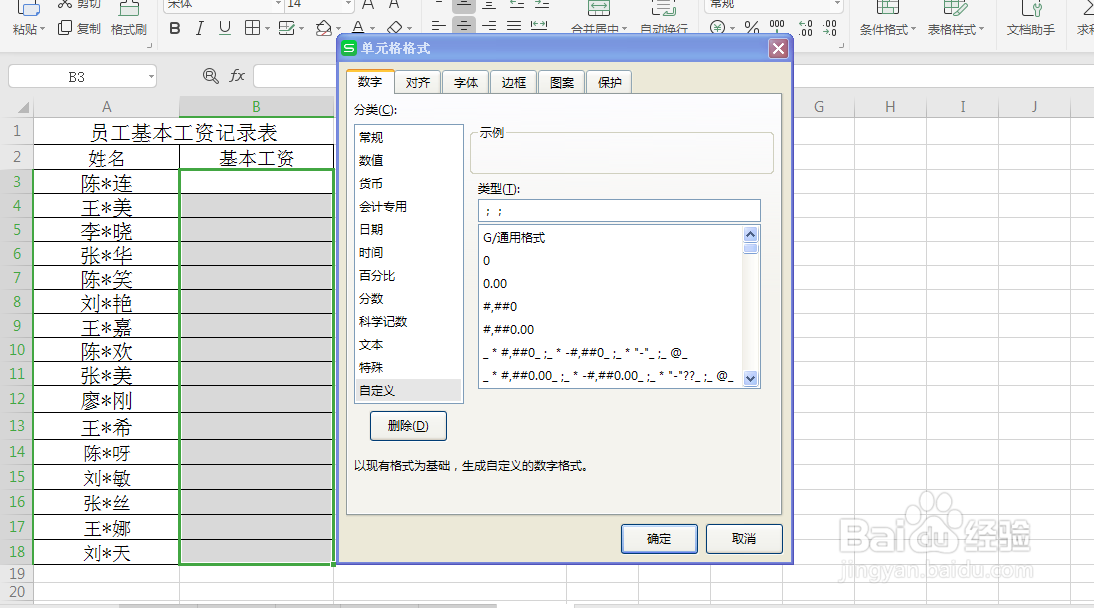Viewport: 1094px width, 608px height.
Task: Click the 删除(D) delete button
Action: click(408, 426)
